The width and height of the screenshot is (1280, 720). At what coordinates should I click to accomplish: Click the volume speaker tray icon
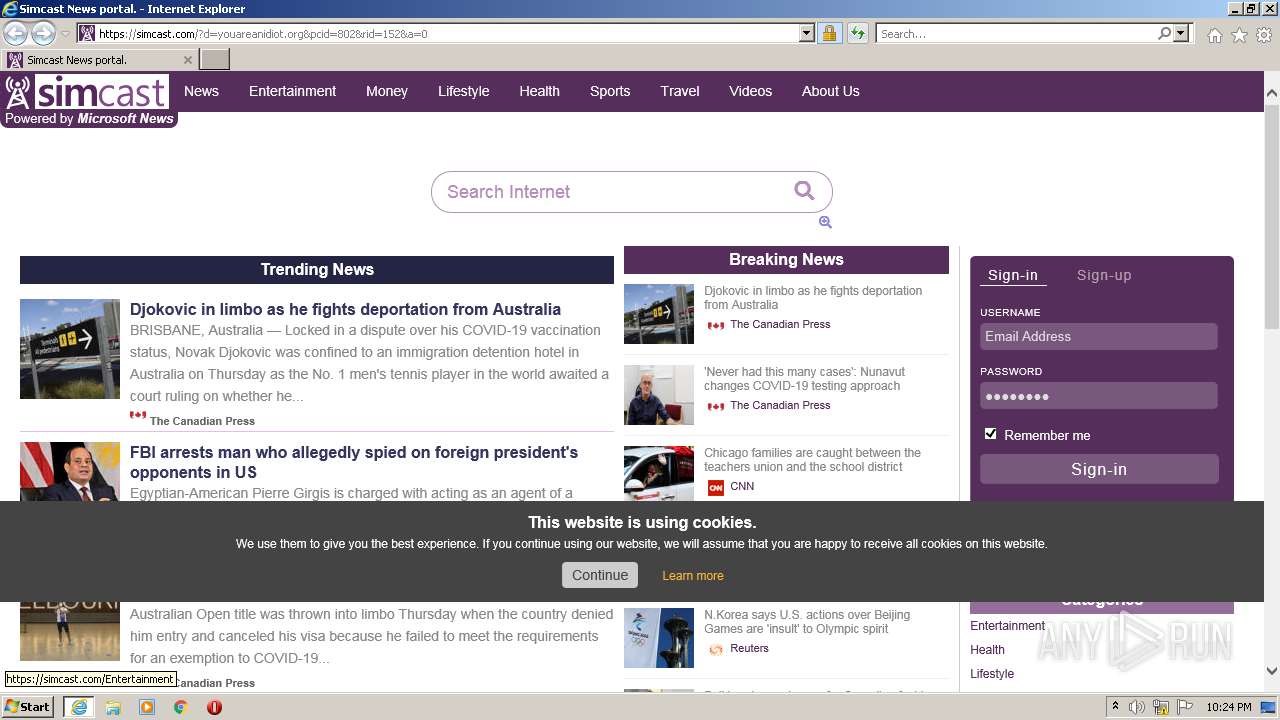[x=1137, y=707]
